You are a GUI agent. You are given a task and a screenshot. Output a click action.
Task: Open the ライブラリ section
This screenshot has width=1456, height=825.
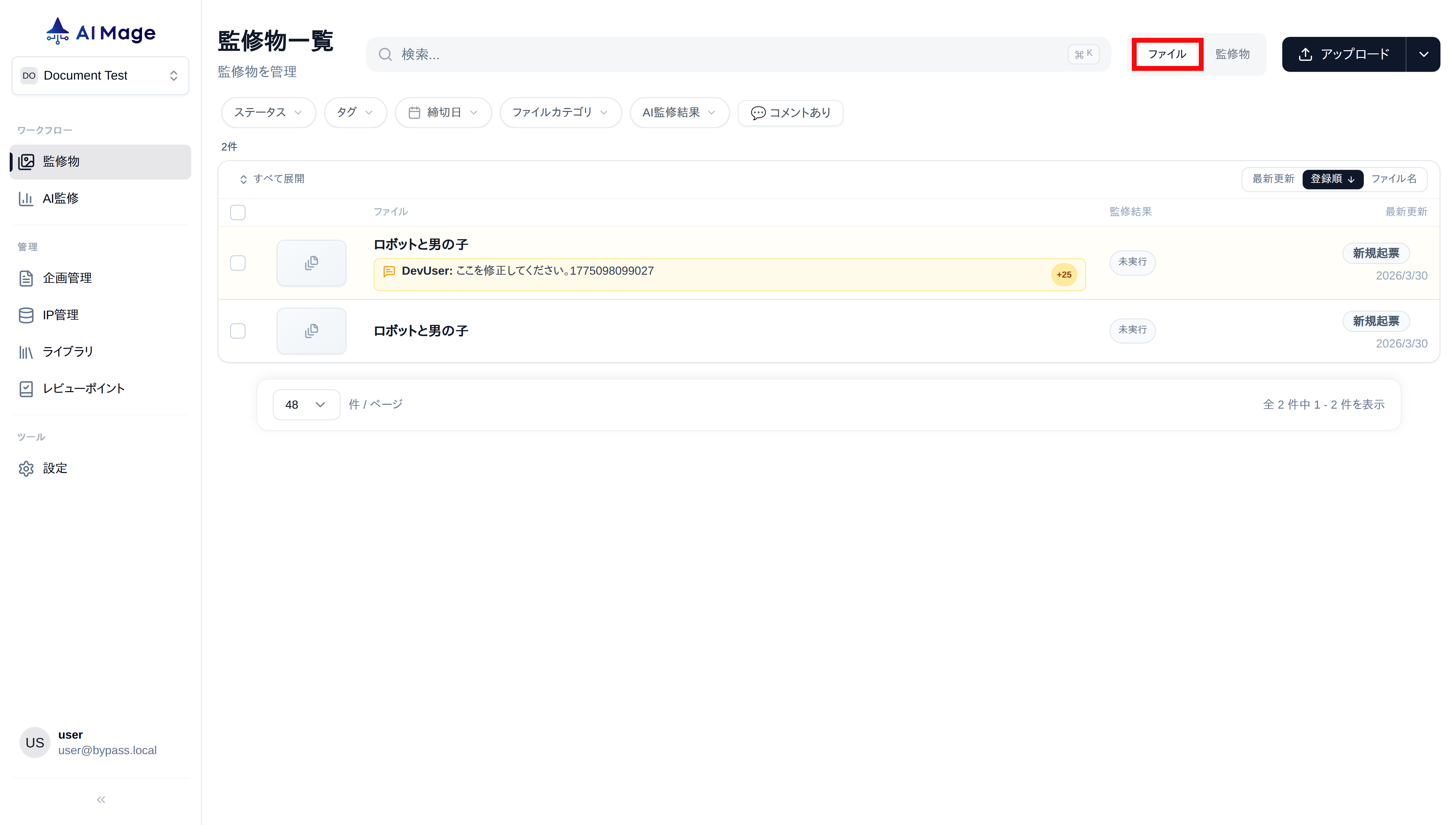(x=67, y=351)
